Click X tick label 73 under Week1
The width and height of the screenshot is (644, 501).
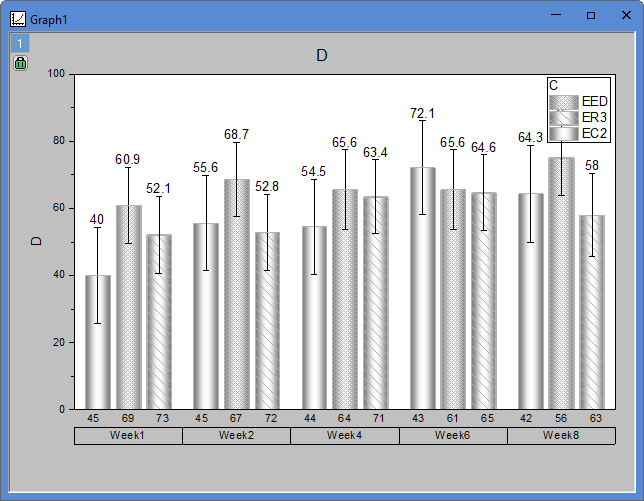(163, 418)
